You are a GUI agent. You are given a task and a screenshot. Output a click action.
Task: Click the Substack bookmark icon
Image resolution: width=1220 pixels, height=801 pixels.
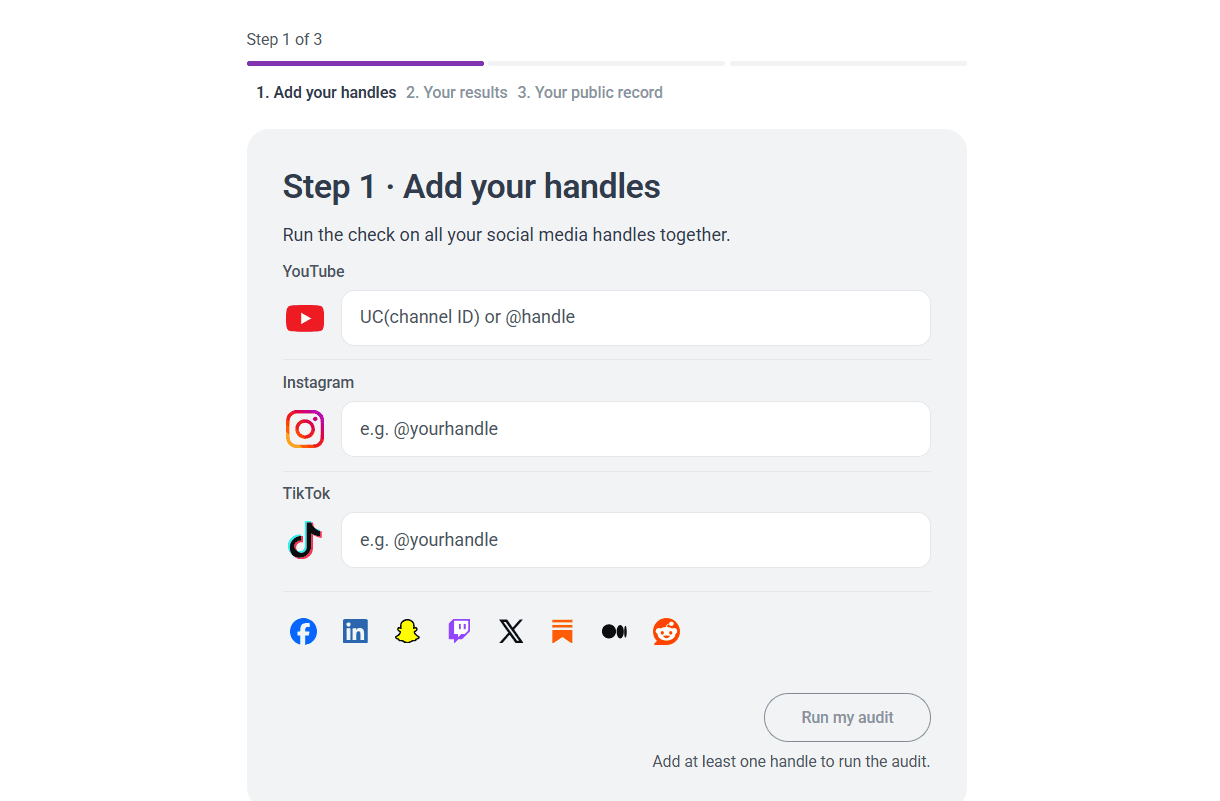(x=563, y=631)
